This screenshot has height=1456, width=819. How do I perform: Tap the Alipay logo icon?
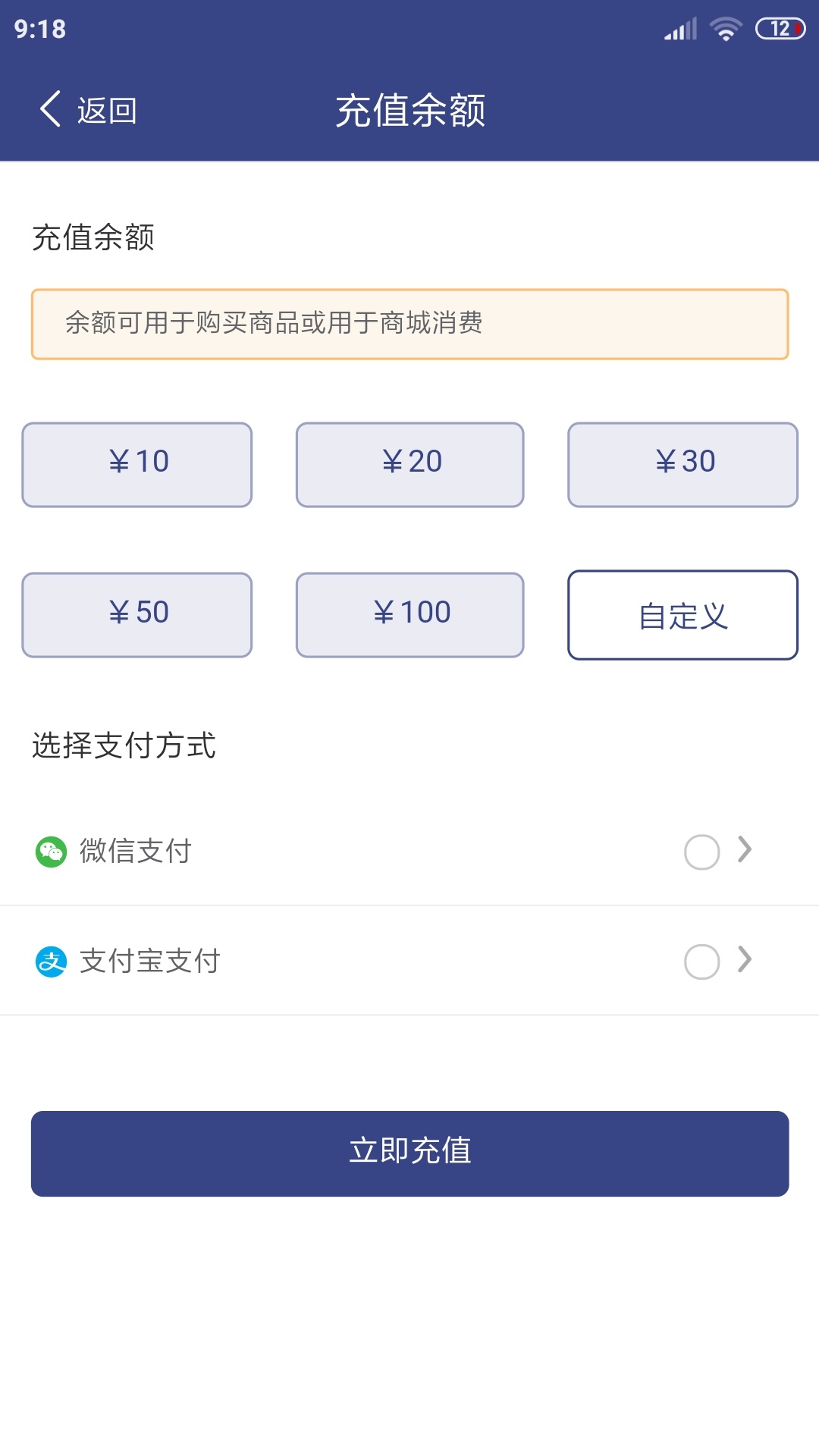52,962
